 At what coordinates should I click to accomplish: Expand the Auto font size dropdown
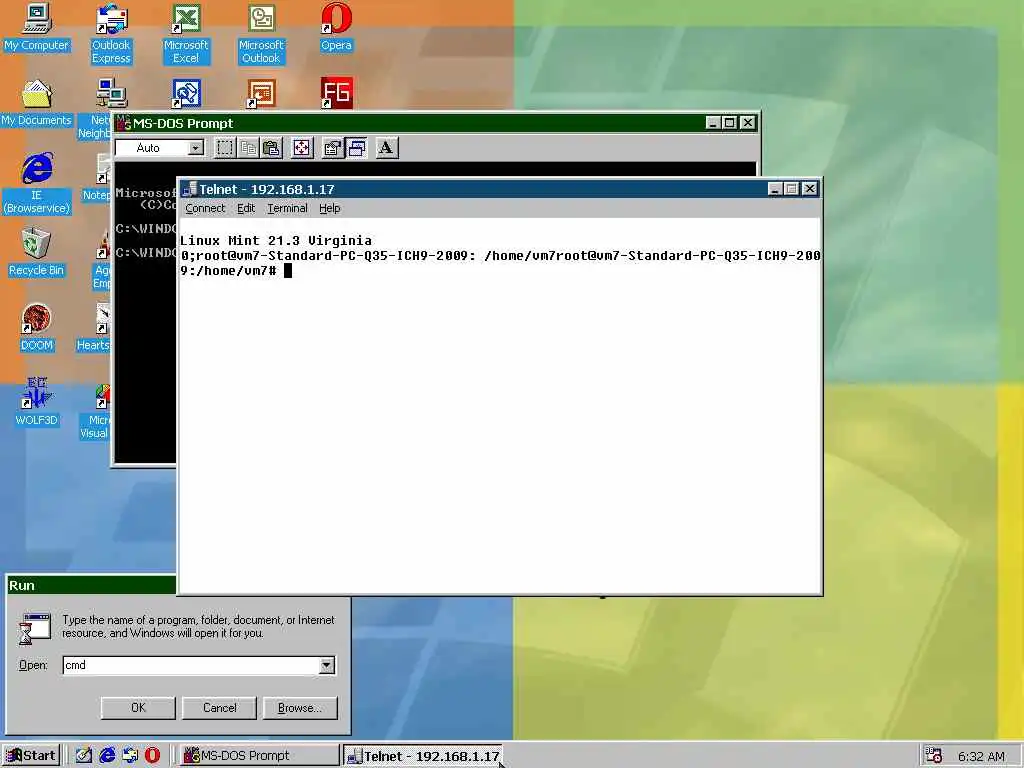pos(195,148)
